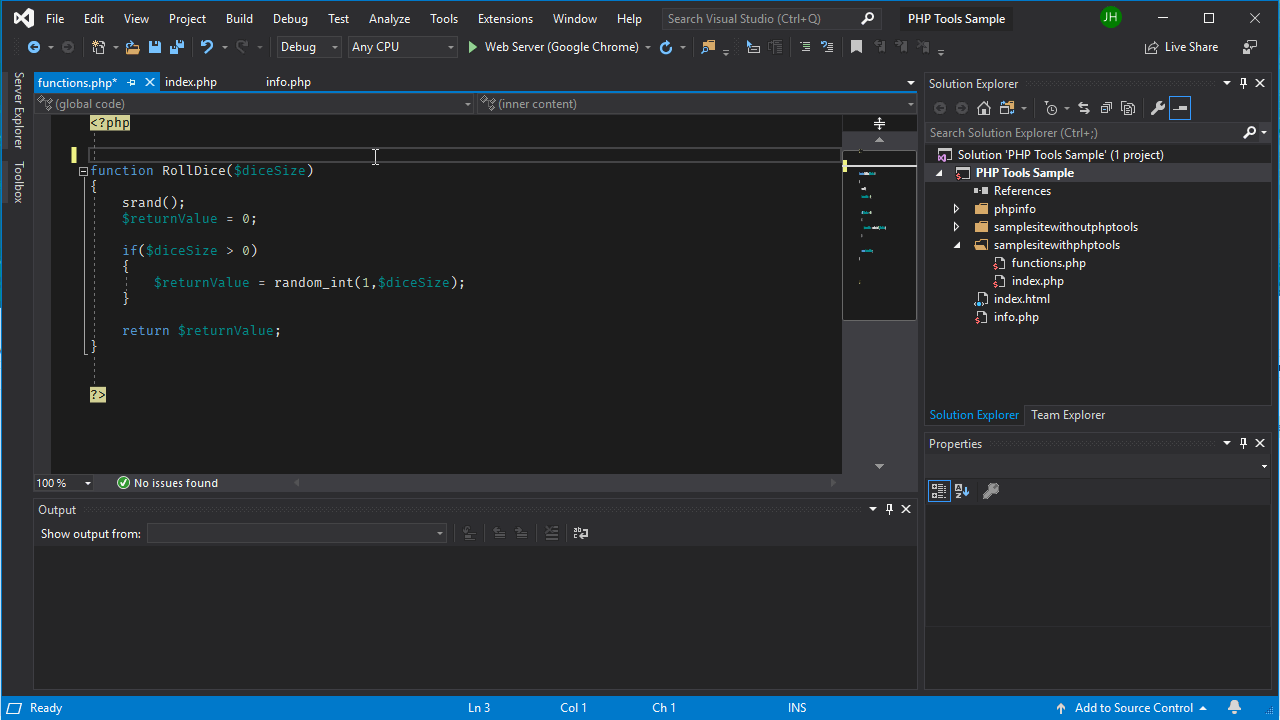Open the Debug menu
This screenshot has height=720, width=1280.
(x=290, y=18)
